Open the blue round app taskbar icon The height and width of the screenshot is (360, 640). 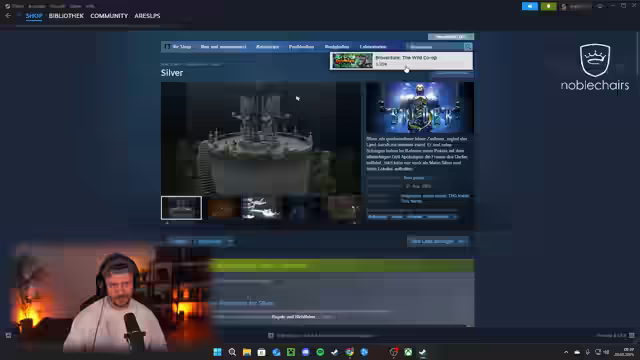pyautogui.click(x=364, y=352)
